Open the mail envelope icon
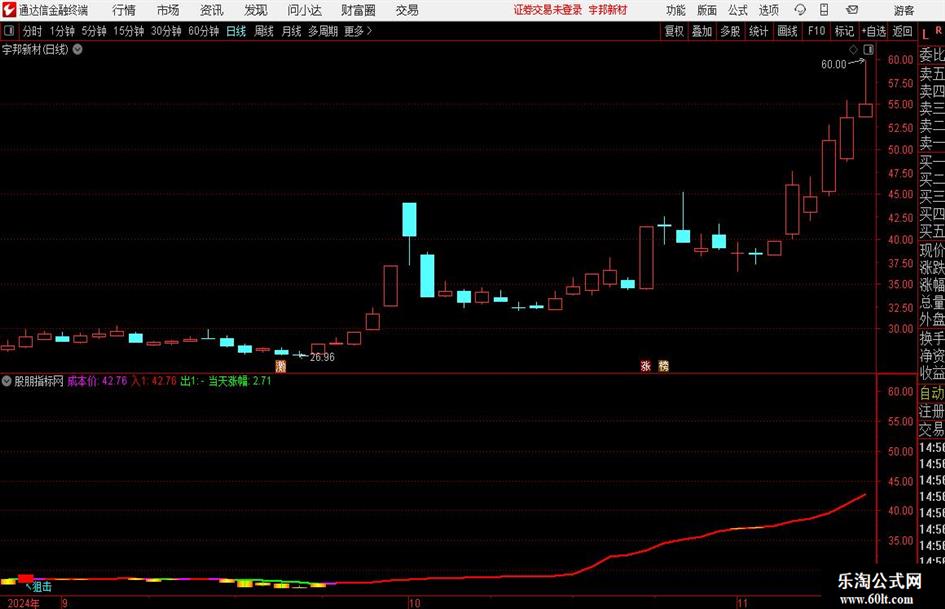The image size is (945, 609). click(x=852, y=10)
